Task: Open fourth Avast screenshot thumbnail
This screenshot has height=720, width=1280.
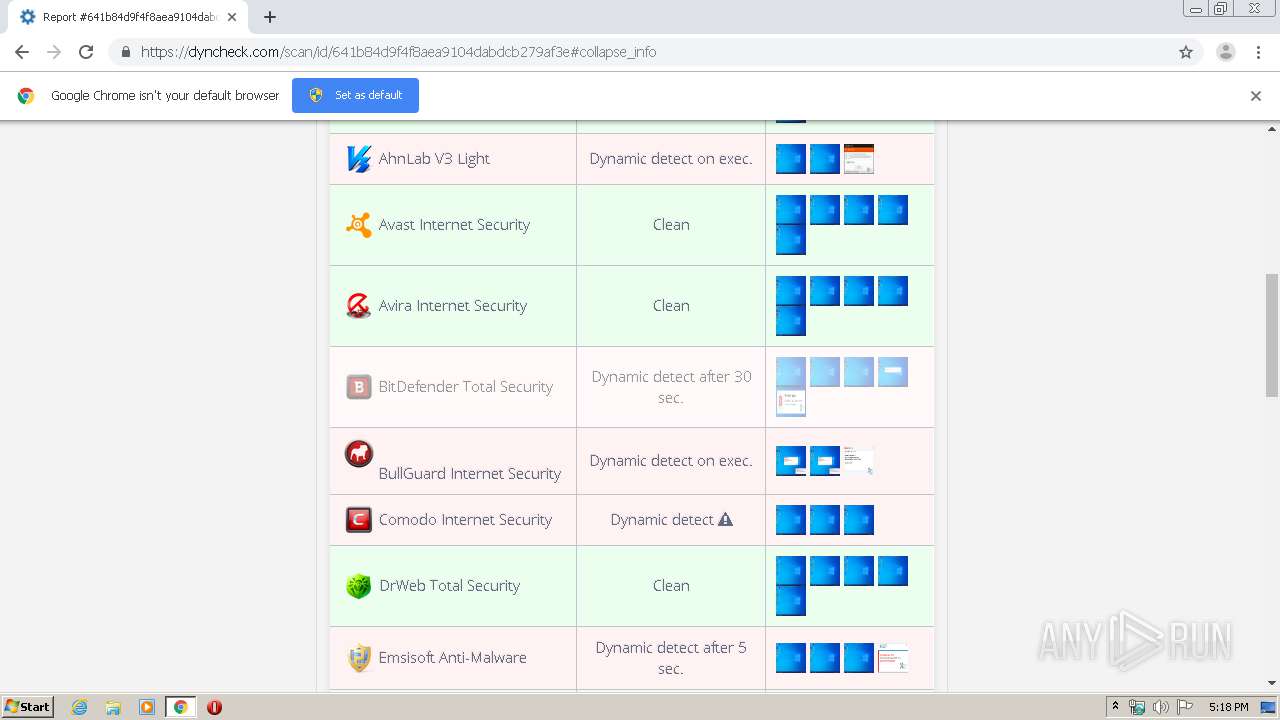Action: click(x=893, y=210)
